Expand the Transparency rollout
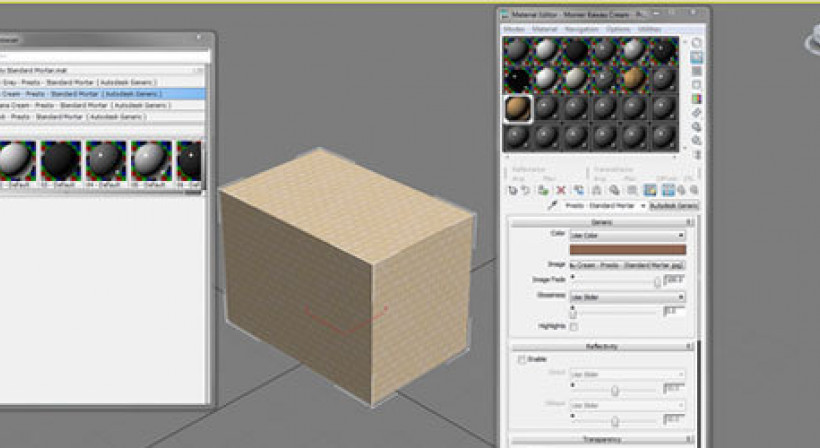Screen dimensions: 820x448 coord(602,440)
